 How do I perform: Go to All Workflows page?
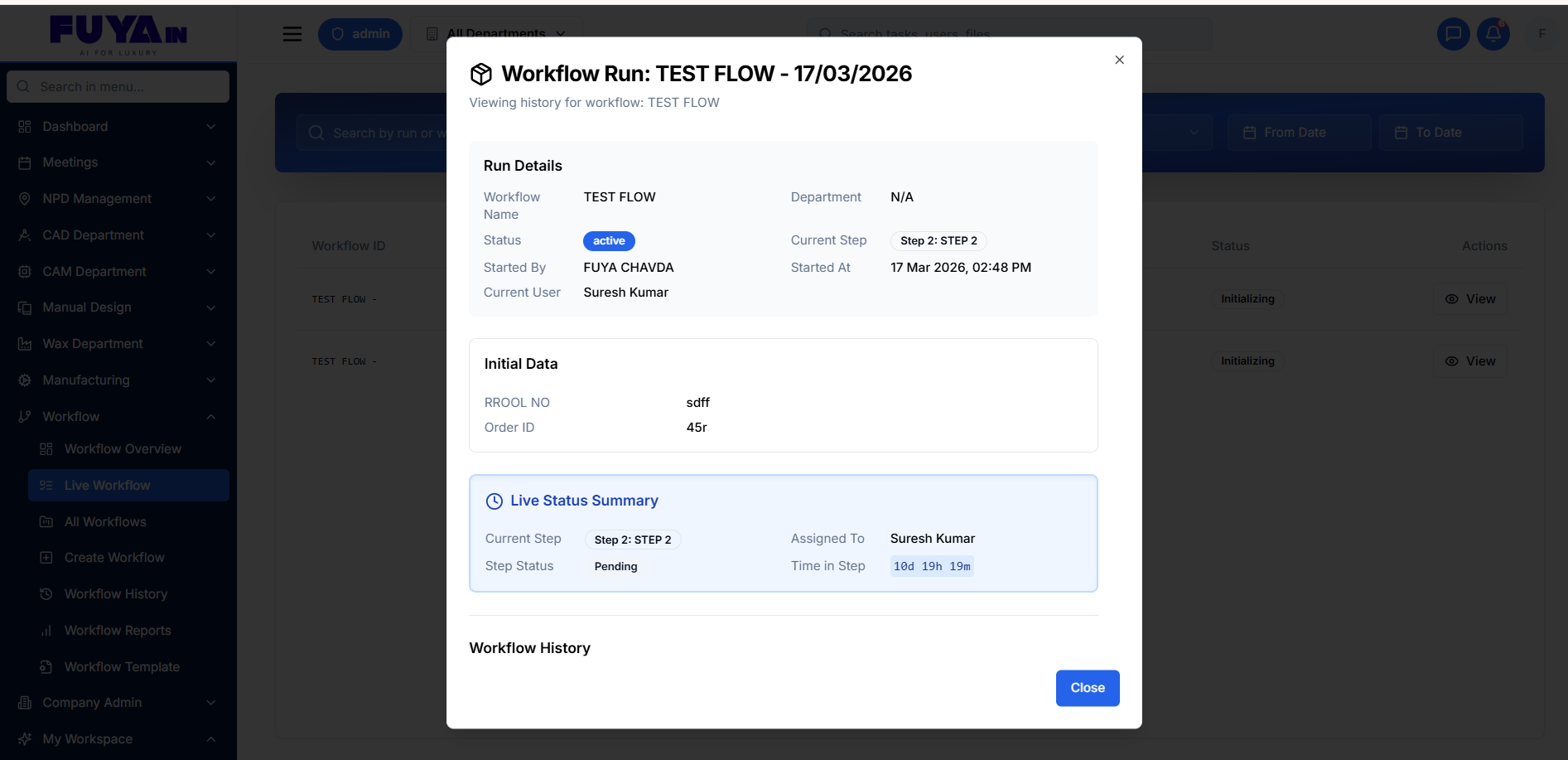click(105, 522)
